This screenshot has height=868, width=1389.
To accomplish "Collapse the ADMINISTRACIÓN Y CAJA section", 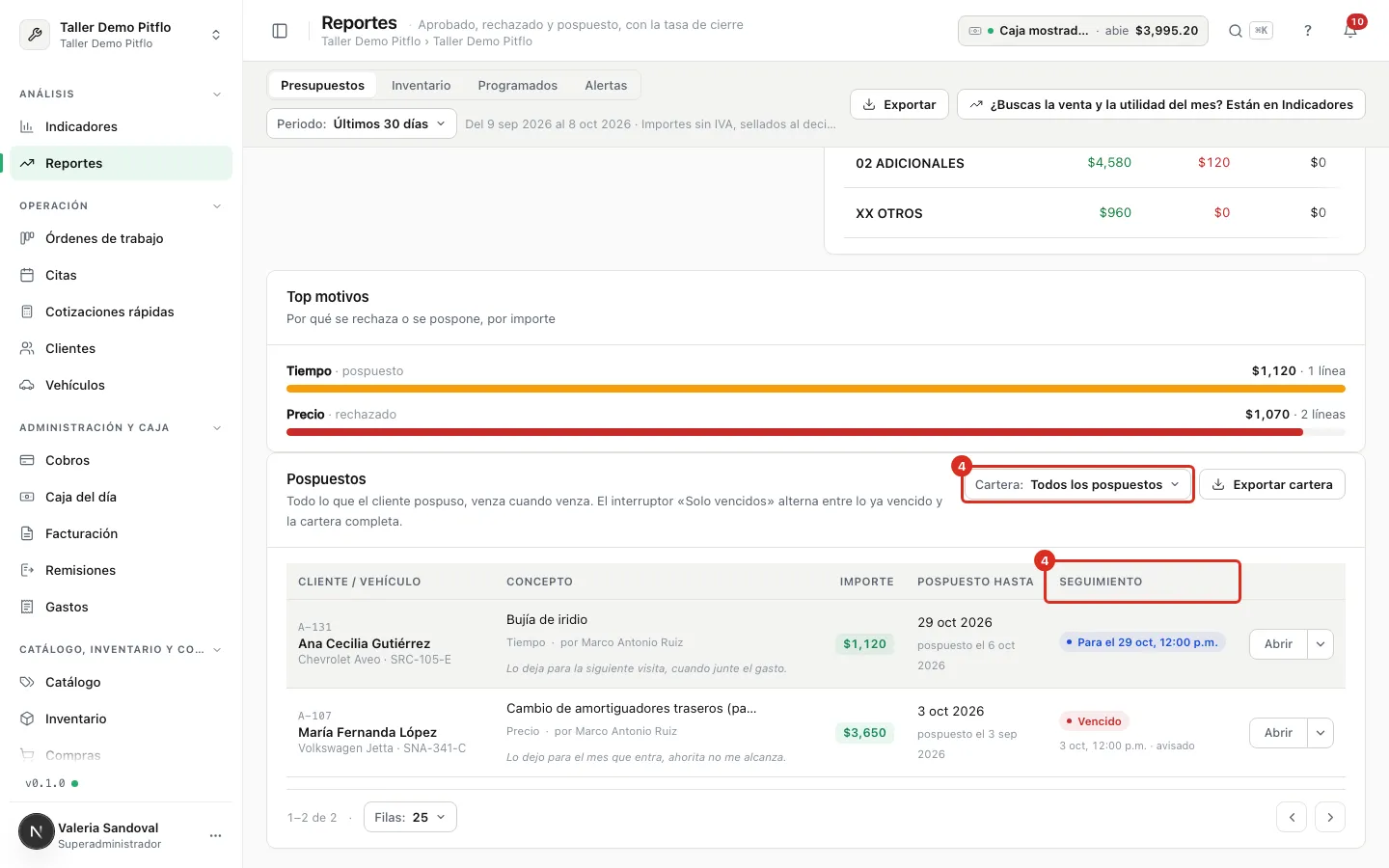I will [217, 428].
